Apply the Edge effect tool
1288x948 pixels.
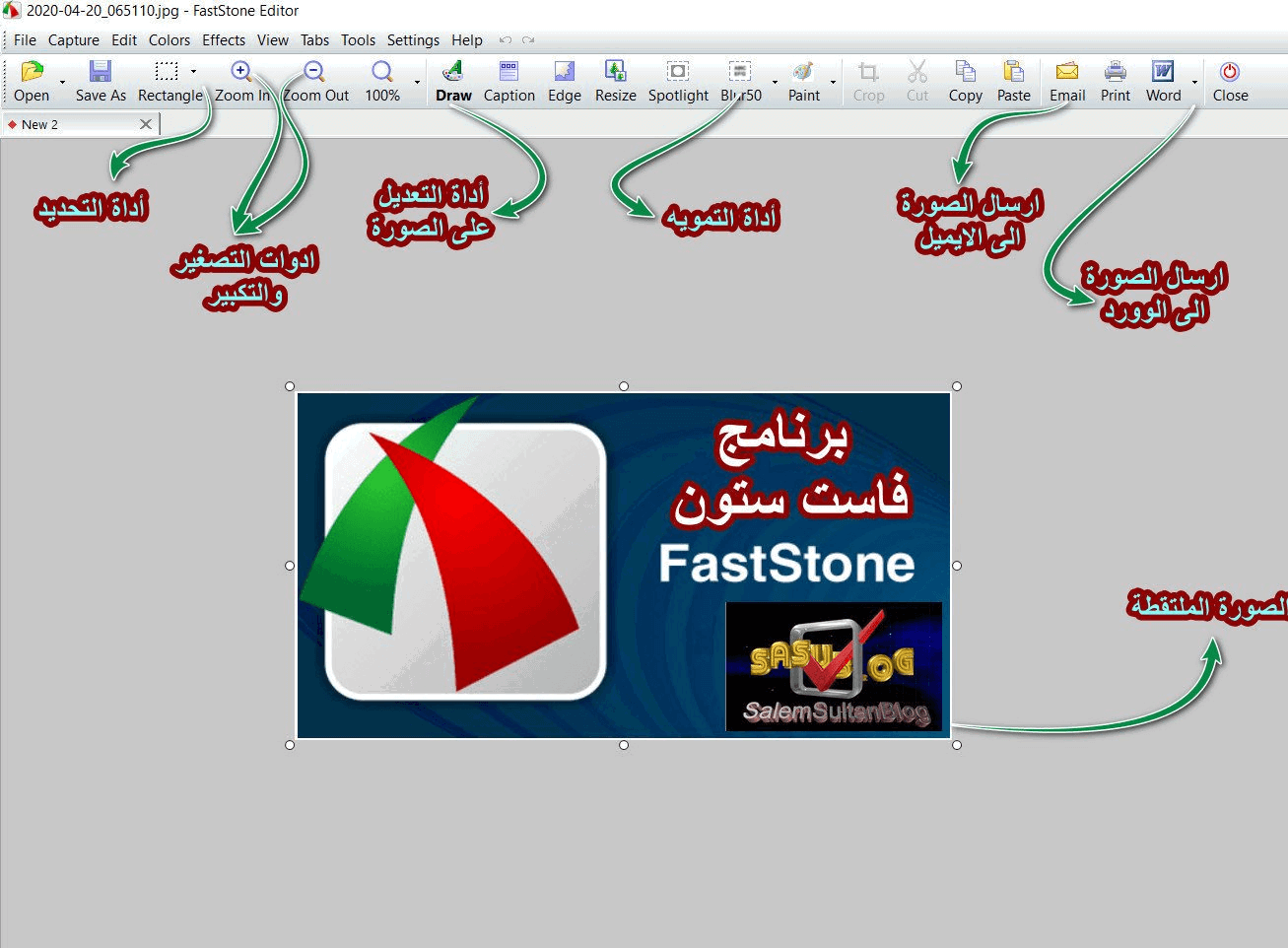(x=564, y=81)
